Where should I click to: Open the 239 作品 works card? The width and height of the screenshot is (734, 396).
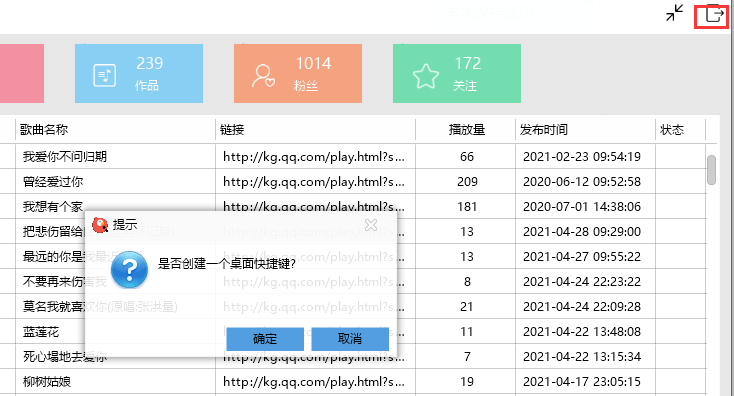(x=139, y=73)
